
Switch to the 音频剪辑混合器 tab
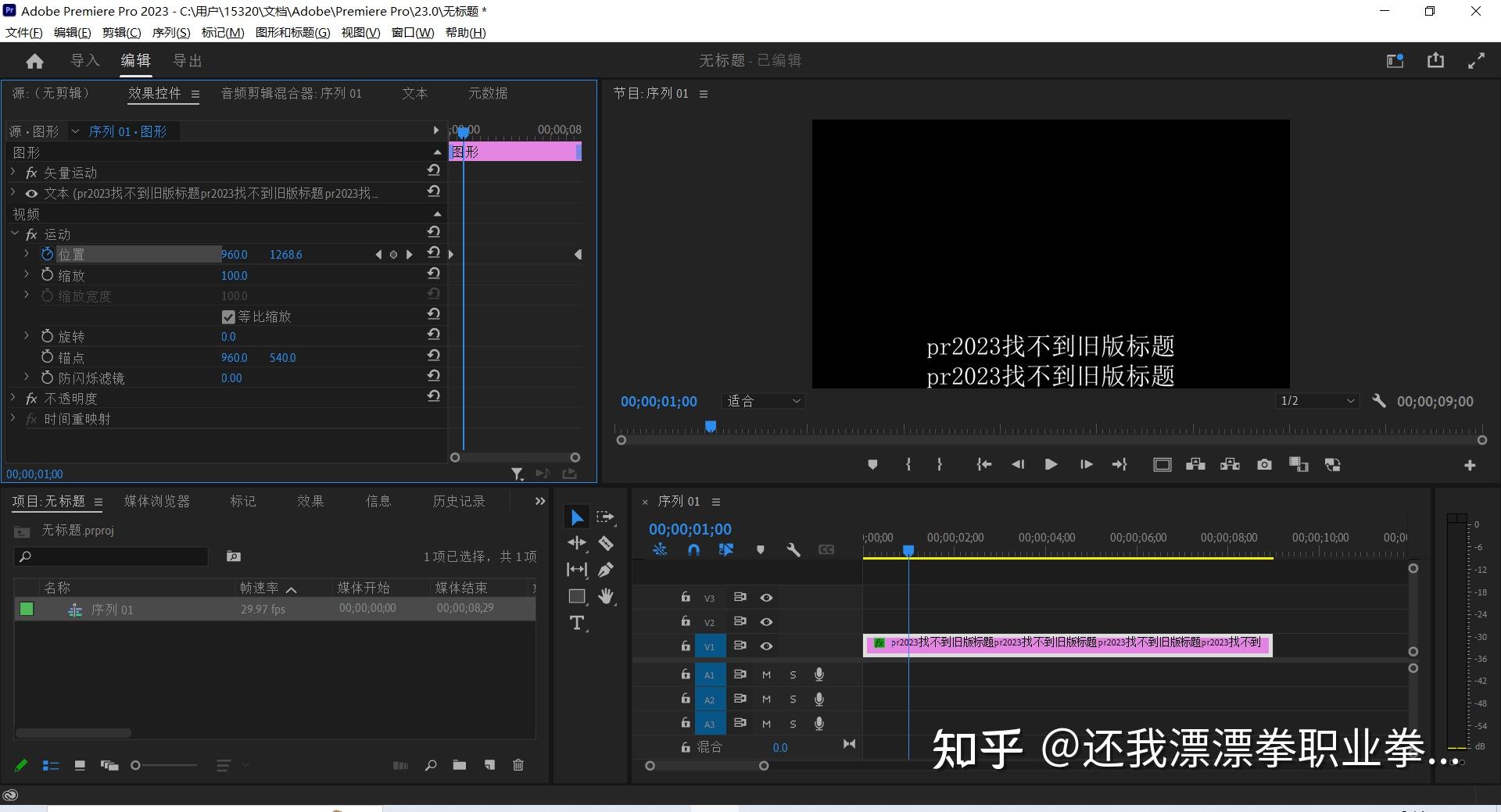coord(291,93)
